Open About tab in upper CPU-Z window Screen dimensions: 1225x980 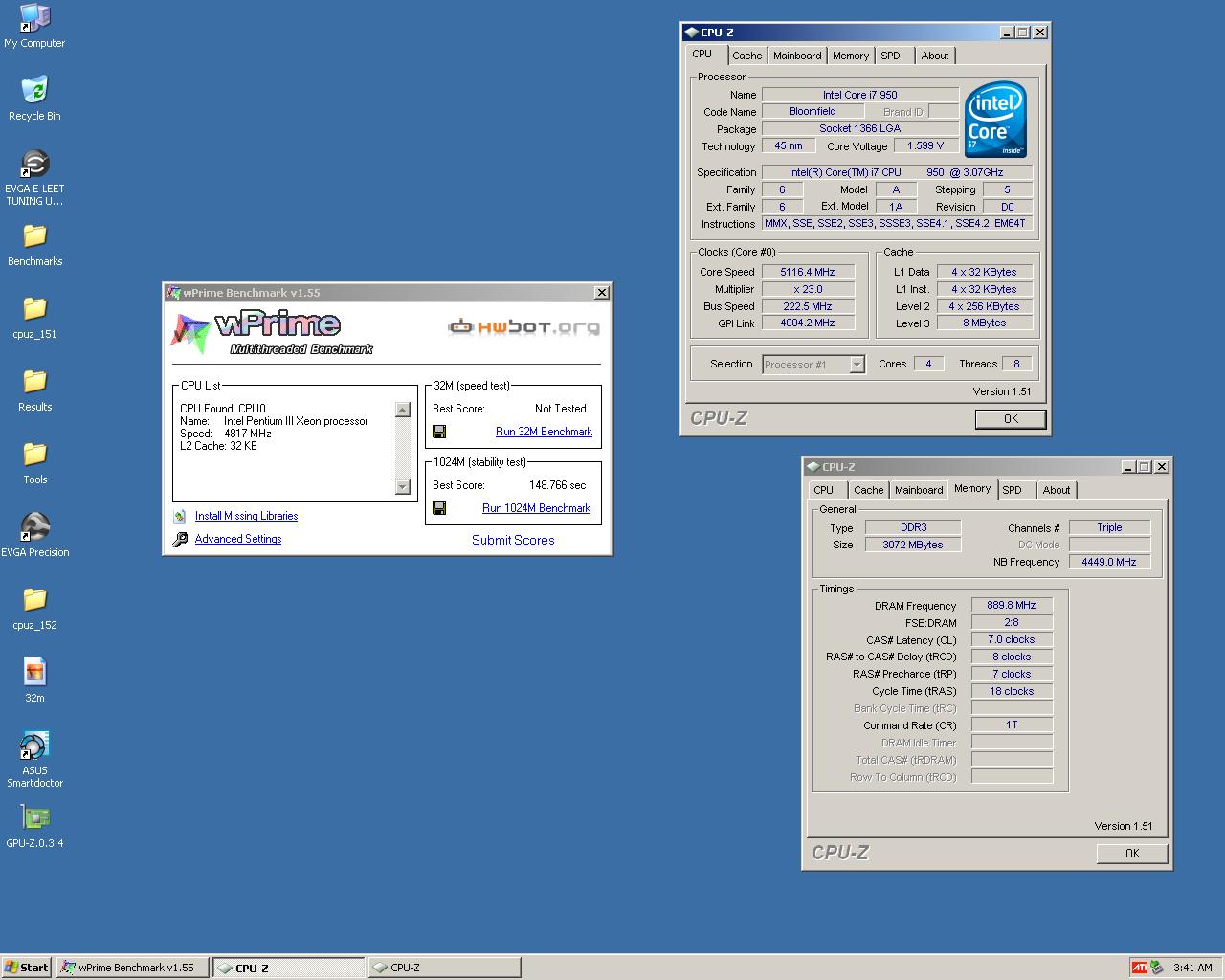pos(935,56)
